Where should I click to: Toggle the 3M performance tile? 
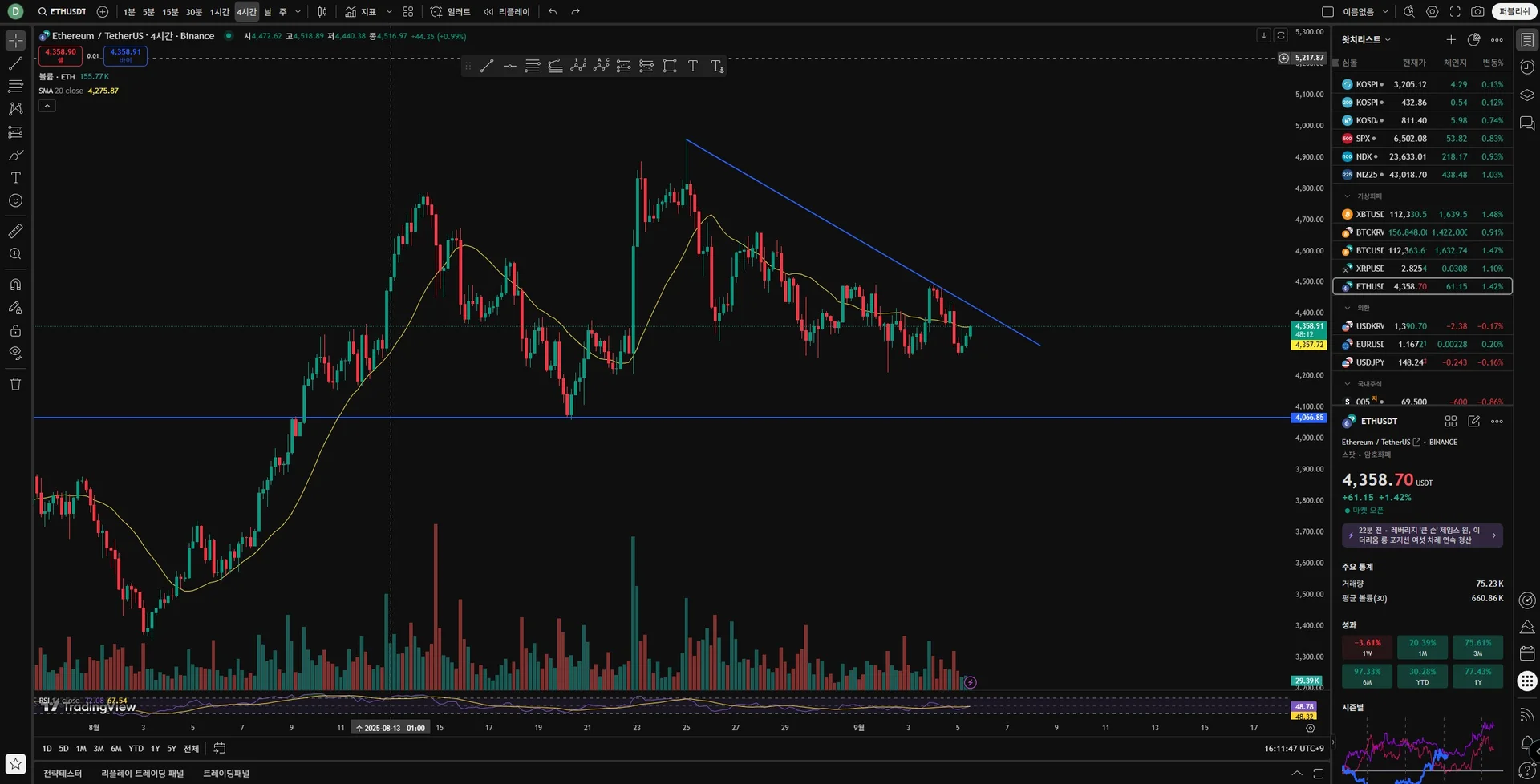pyautogui.click(x=1477, y=647)
